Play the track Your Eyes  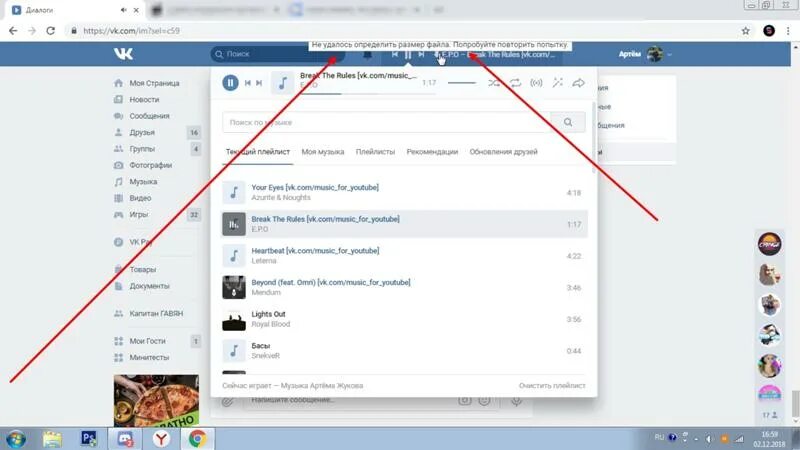pos(405,192)
